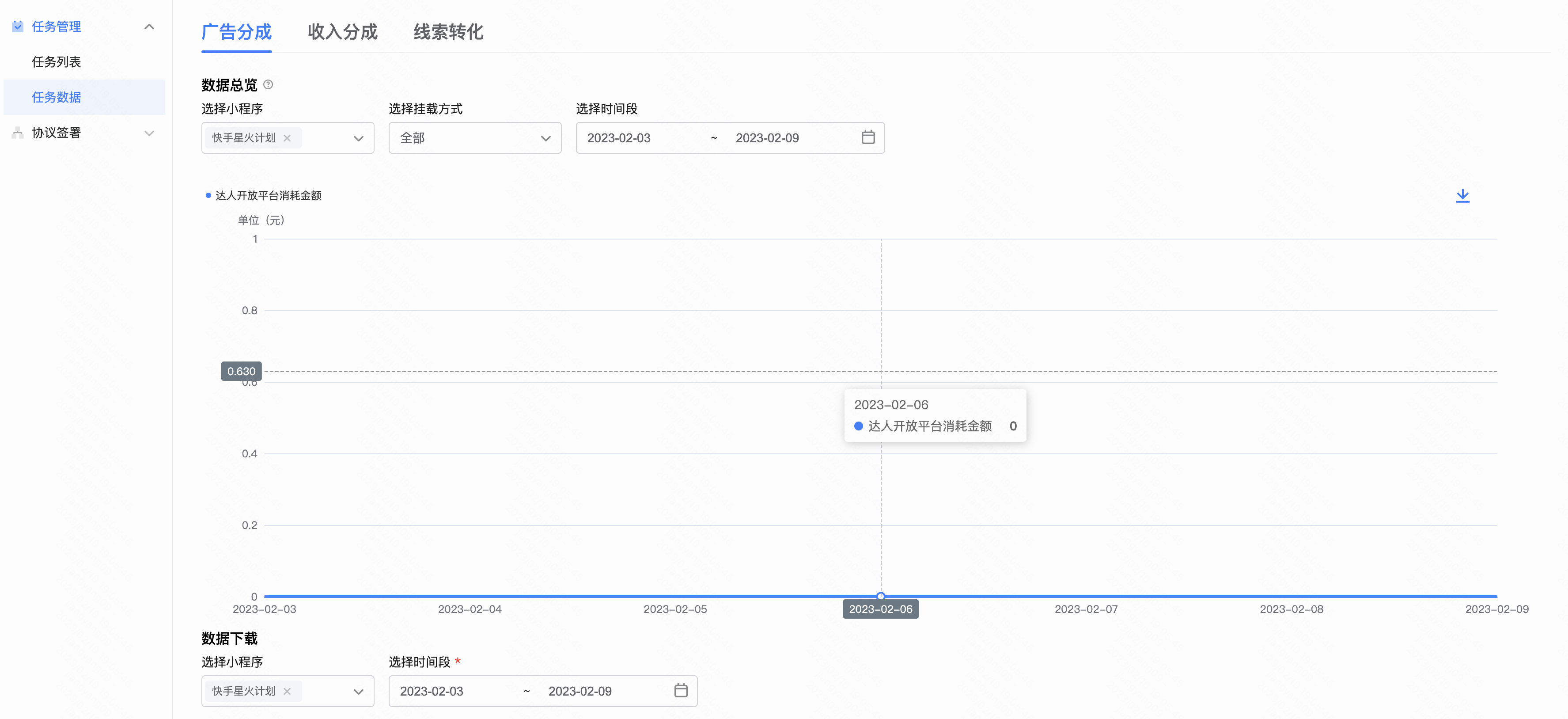Viewport: 1568px width, 719px height.
Task: Remove 快手星火计划 tag in 数据总览 selector
Action: point(287,138)
